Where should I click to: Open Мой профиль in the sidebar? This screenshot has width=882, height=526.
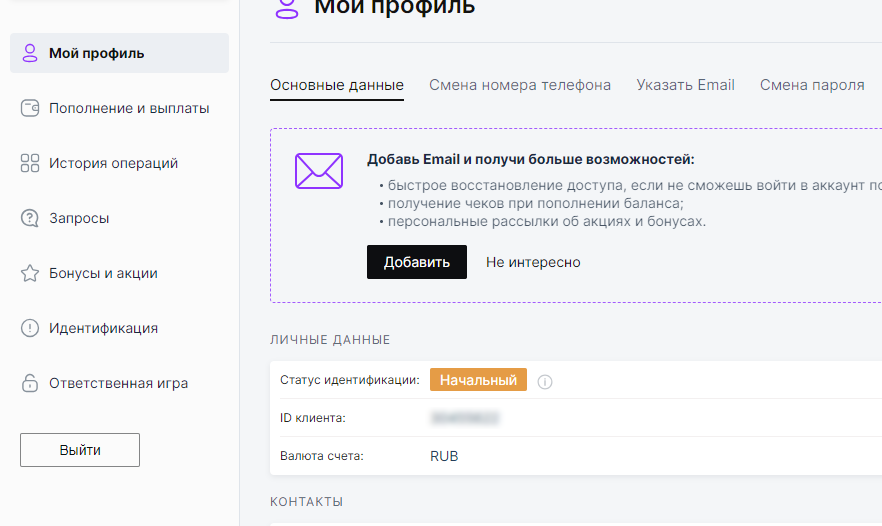pyautogui.click(x=119, y=53)
